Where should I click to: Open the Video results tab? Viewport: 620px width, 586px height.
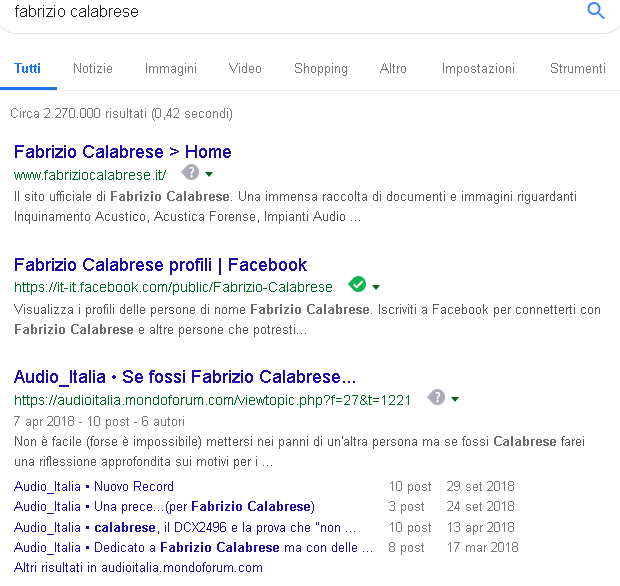(x=245, y=68)
